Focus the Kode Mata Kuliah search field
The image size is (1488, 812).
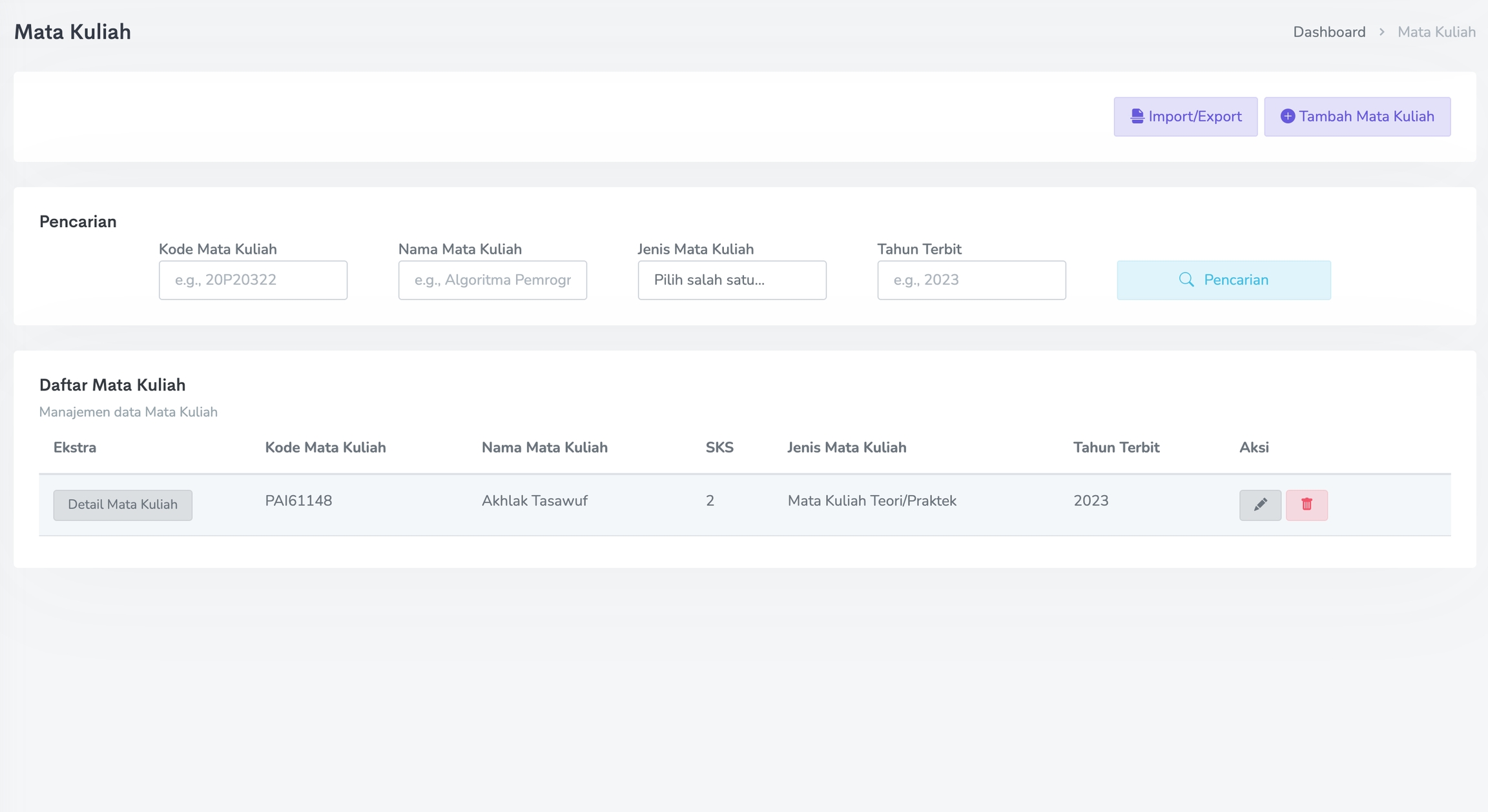coord(253,280)
